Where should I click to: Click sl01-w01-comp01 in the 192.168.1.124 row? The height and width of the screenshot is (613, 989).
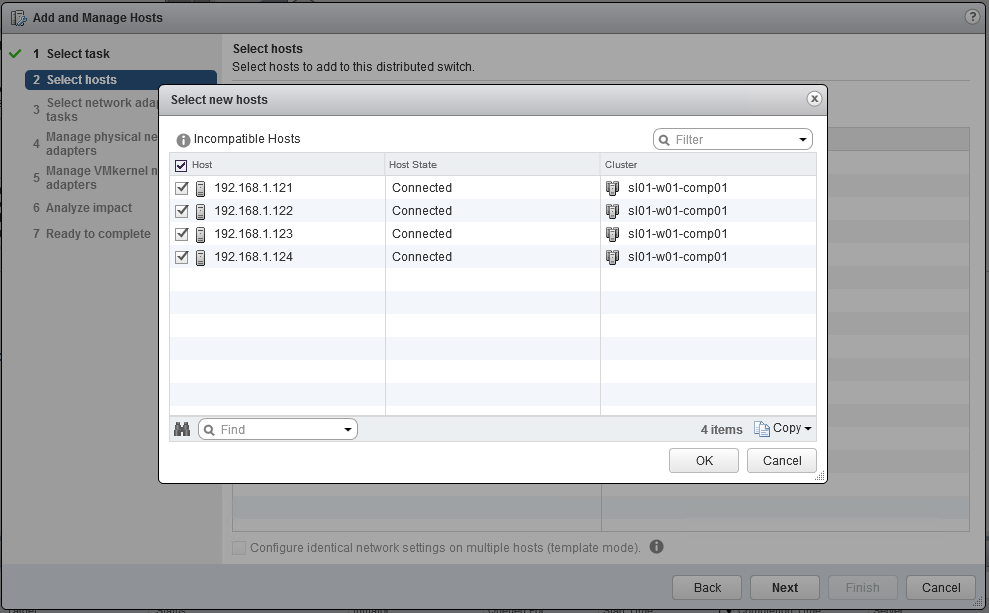[677, 257]
